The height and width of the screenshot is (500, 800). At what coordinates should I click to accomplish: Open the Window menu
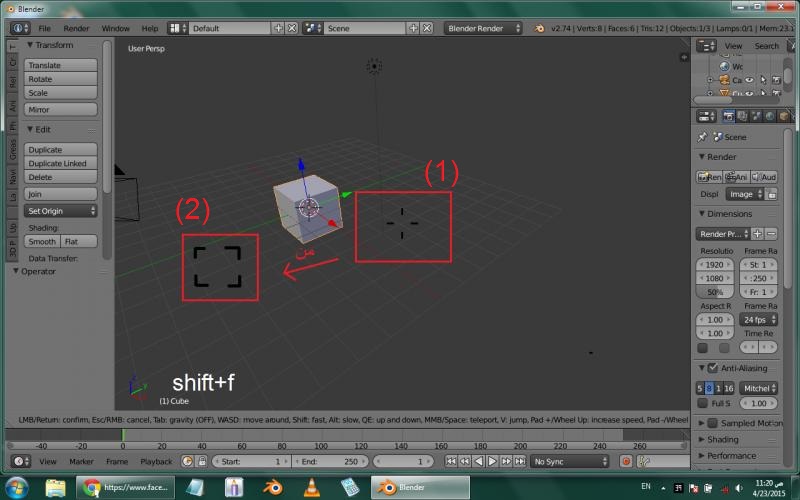click(x=115, y=29)
